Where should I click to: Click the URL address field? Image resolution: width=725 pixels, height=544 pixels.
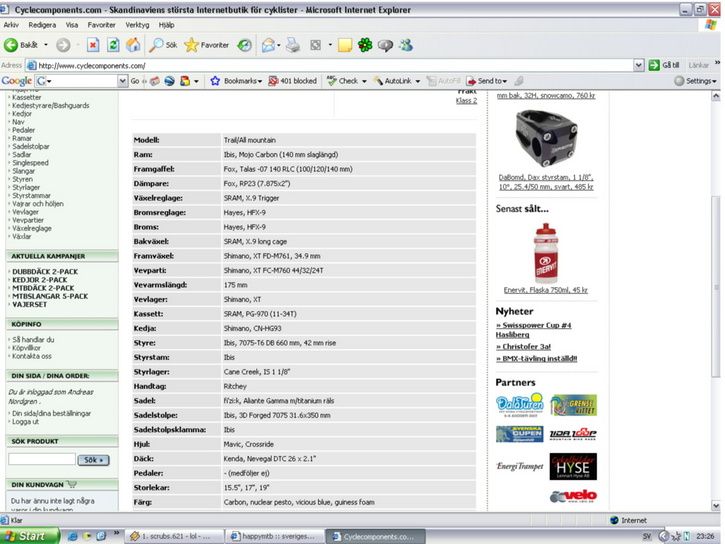pos(330,66)
